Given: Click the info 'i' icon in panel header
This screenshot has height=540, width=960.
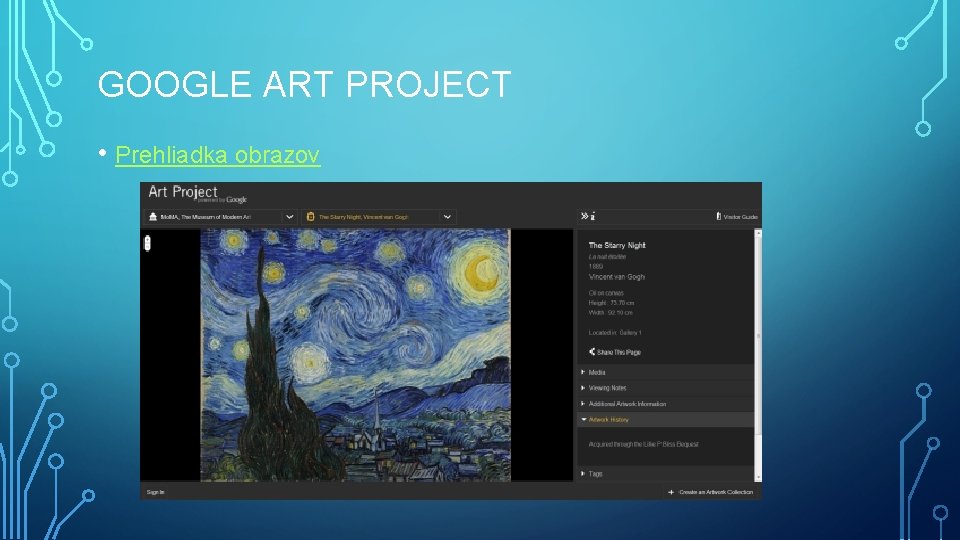Looking at the screenshot, I should point(593,217).
